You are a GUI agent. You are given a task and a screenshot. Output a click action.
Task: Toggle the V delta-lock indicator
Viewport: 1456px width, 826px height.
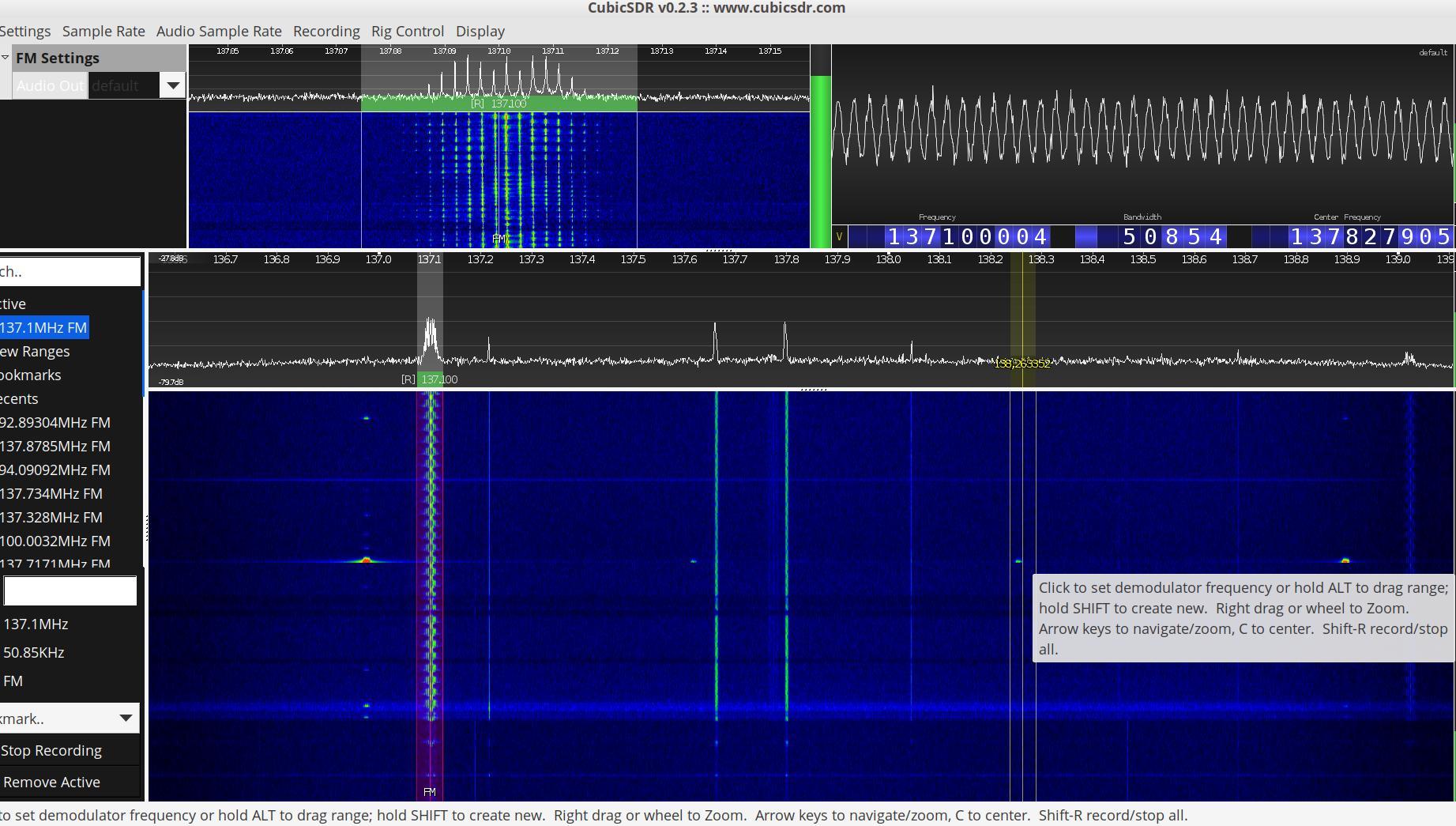(839, 236)
